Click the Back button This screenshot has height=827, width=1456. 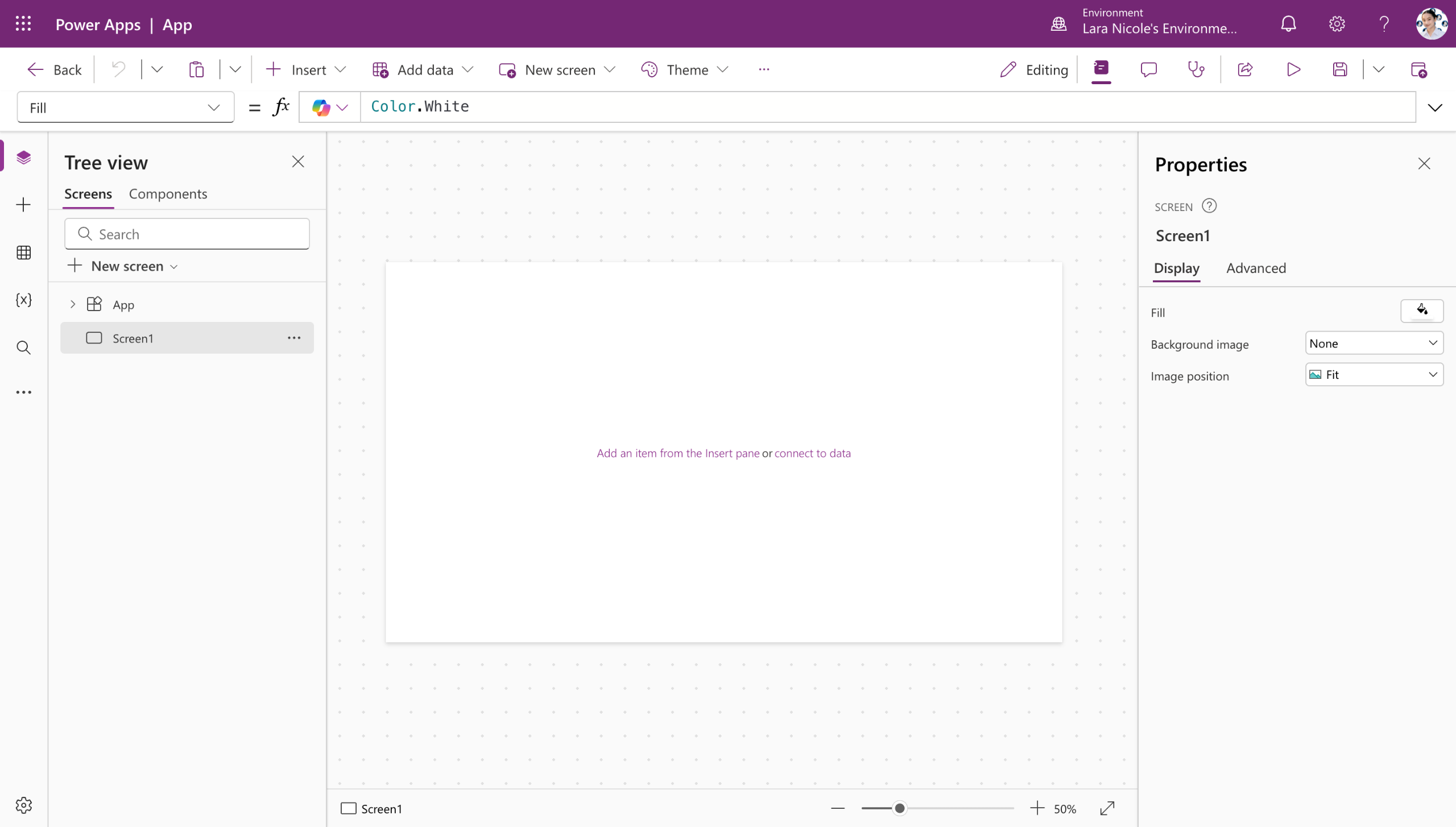(x=55, y=70)
